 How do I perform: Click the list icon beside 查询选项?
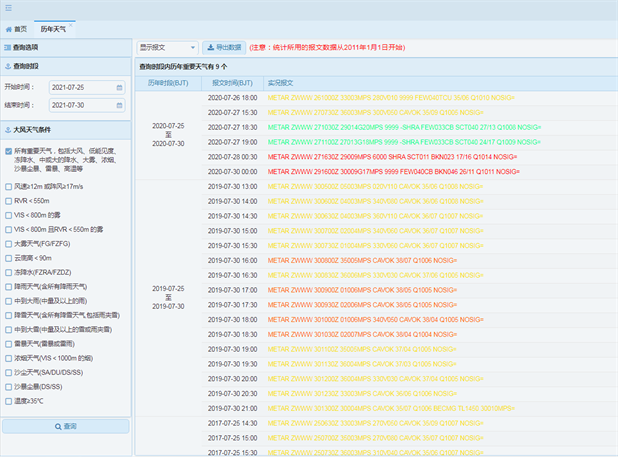pyautogui.click(x=7, y=47)
